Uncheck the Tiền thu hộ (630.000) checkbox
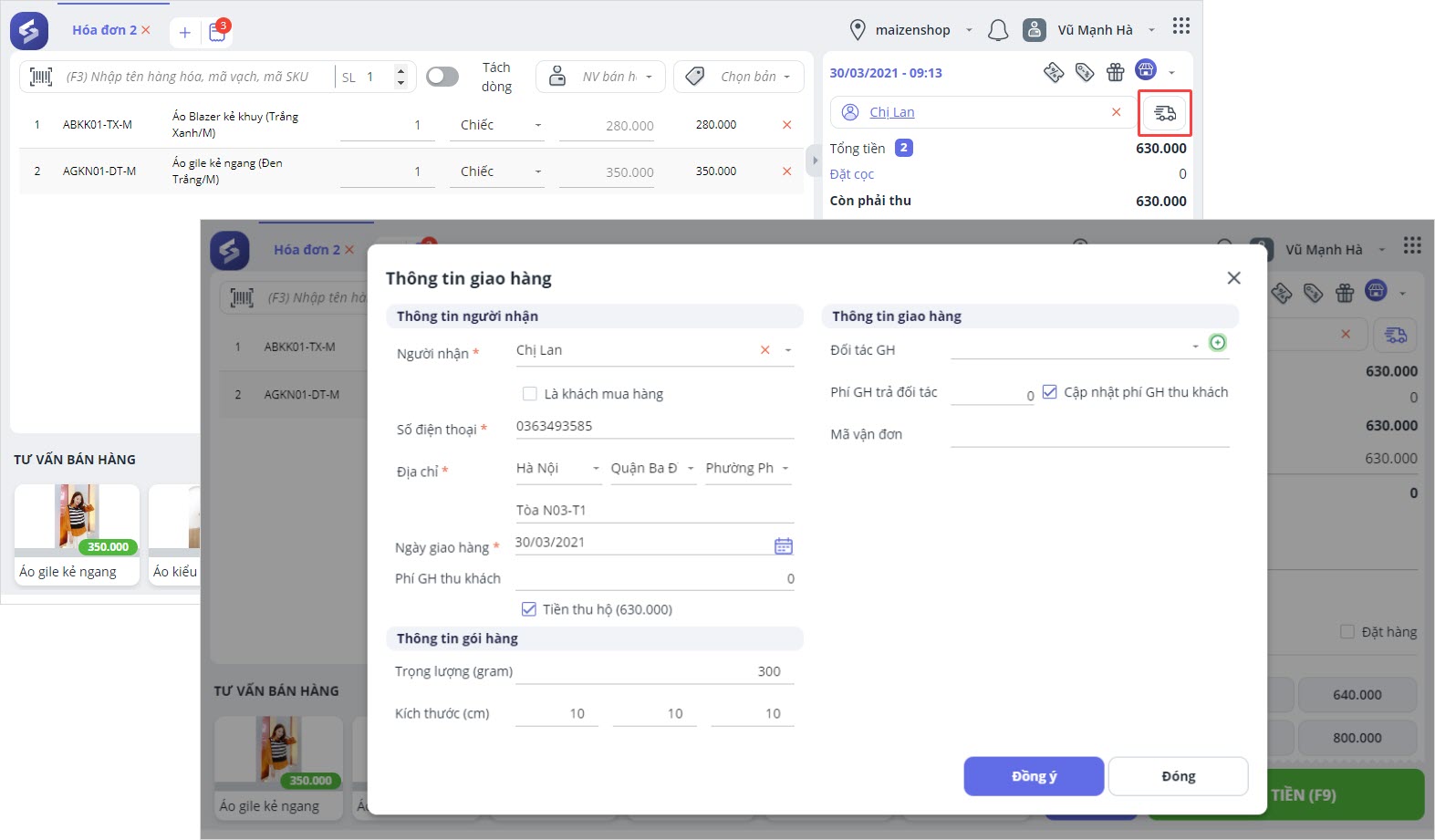The image size is (1435, 840). coord(529,609)
